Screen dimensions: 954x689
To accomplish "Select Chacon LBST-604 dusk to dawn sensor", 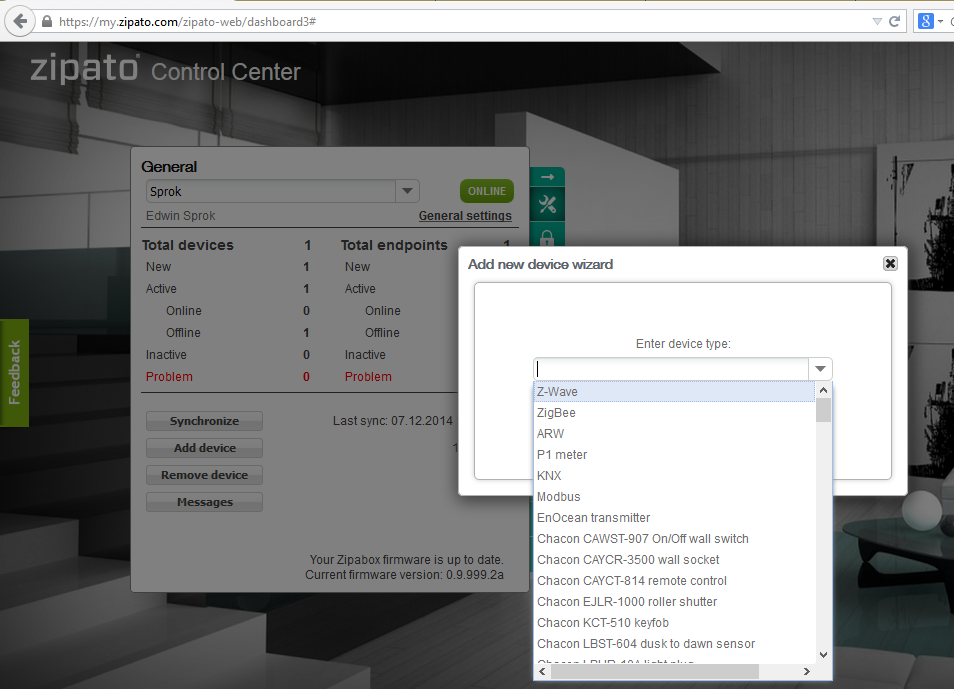I will [x=674, y=644].
